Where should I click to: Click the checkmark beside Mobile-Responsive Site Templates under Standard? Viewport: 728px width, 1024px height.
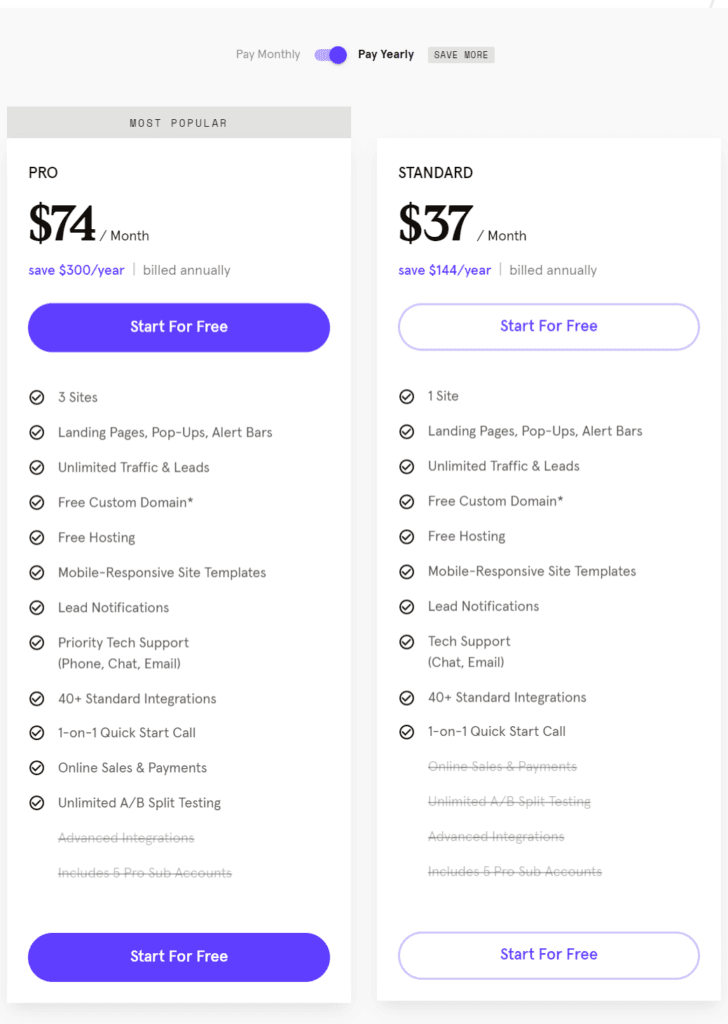(407, 571)
